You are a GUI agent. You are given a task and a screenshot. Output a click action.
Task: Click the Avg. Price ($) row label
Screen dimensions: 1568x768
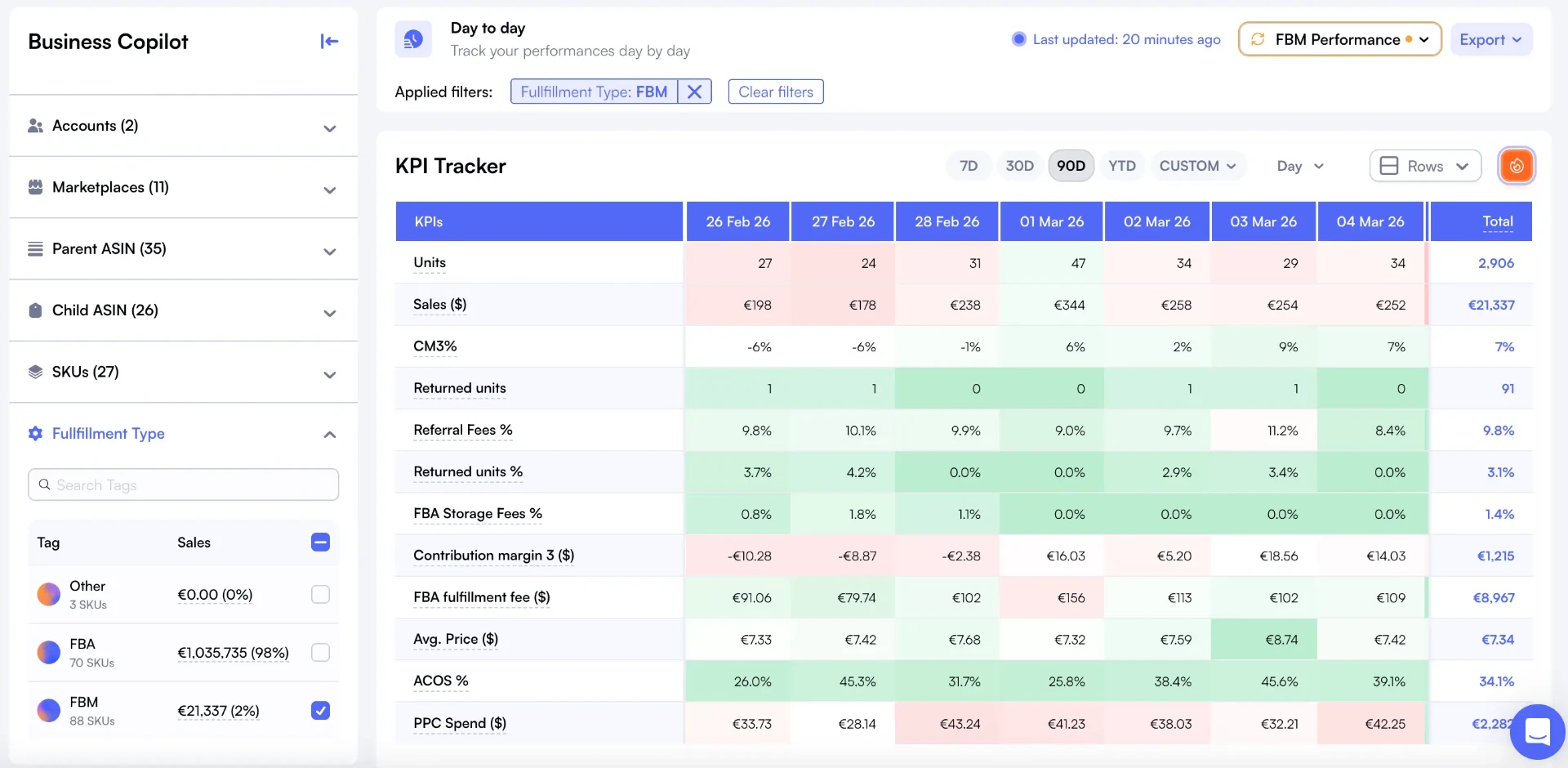coord(456,639)
